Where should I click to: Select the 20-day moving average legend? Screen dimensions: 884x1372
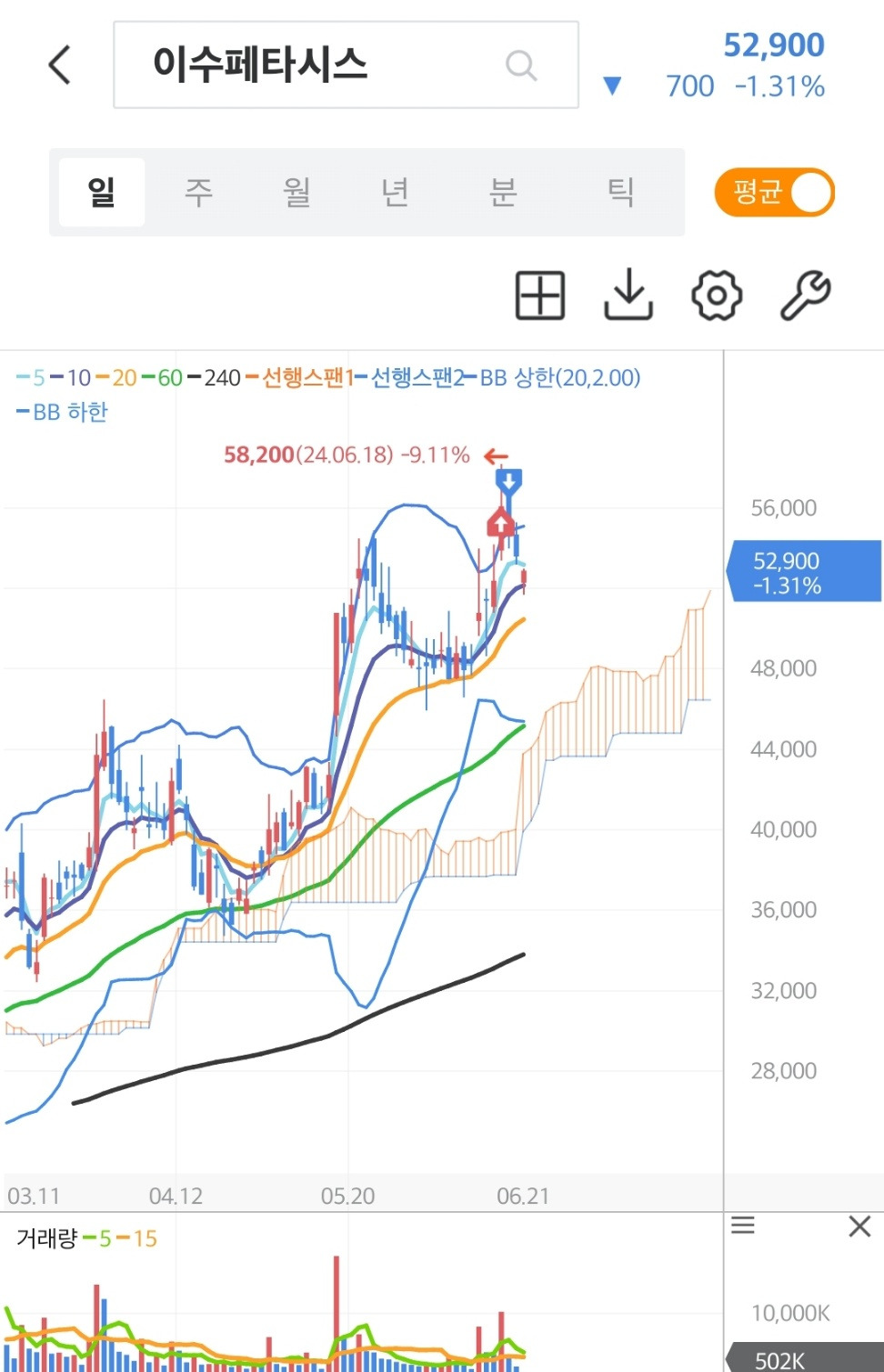click(116, 377)
